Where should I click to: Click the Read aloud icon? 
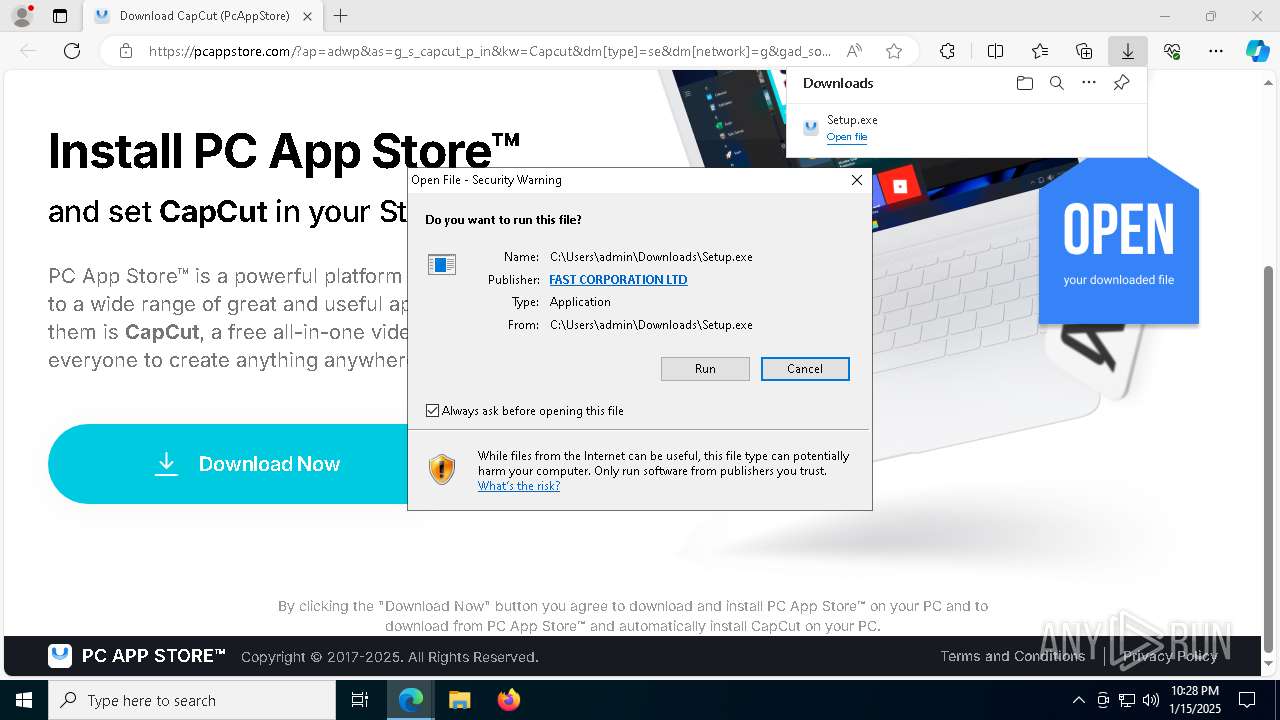(854, 51)
